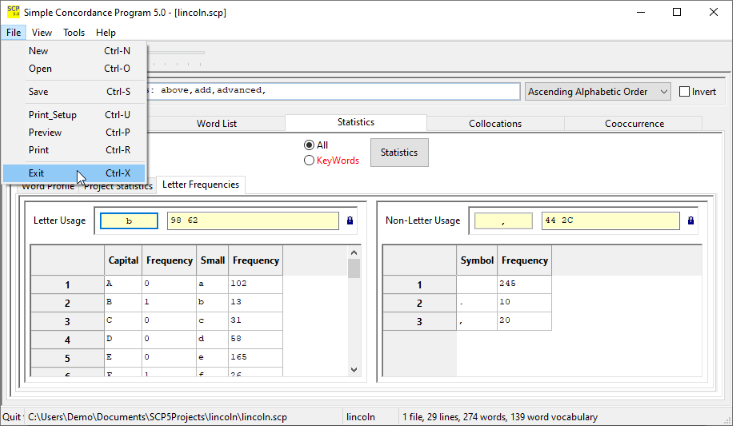Viewport: 733px width, 426px height.
Task: Select Save in the File menu
Action: pyautogui.click(x=38, y=92)
